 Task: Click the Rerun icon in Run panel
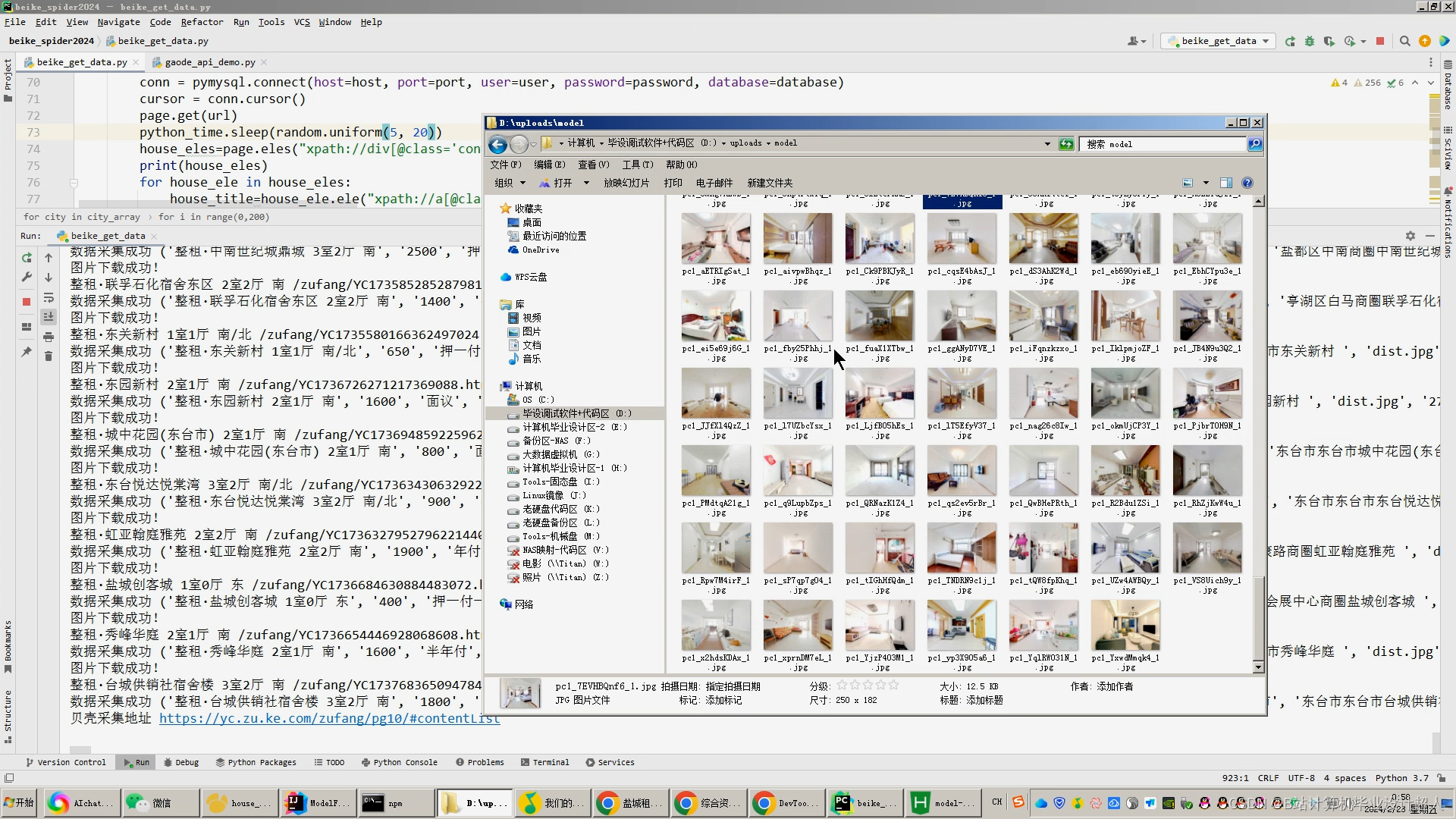pyautogui.click(x=27, y=258)
